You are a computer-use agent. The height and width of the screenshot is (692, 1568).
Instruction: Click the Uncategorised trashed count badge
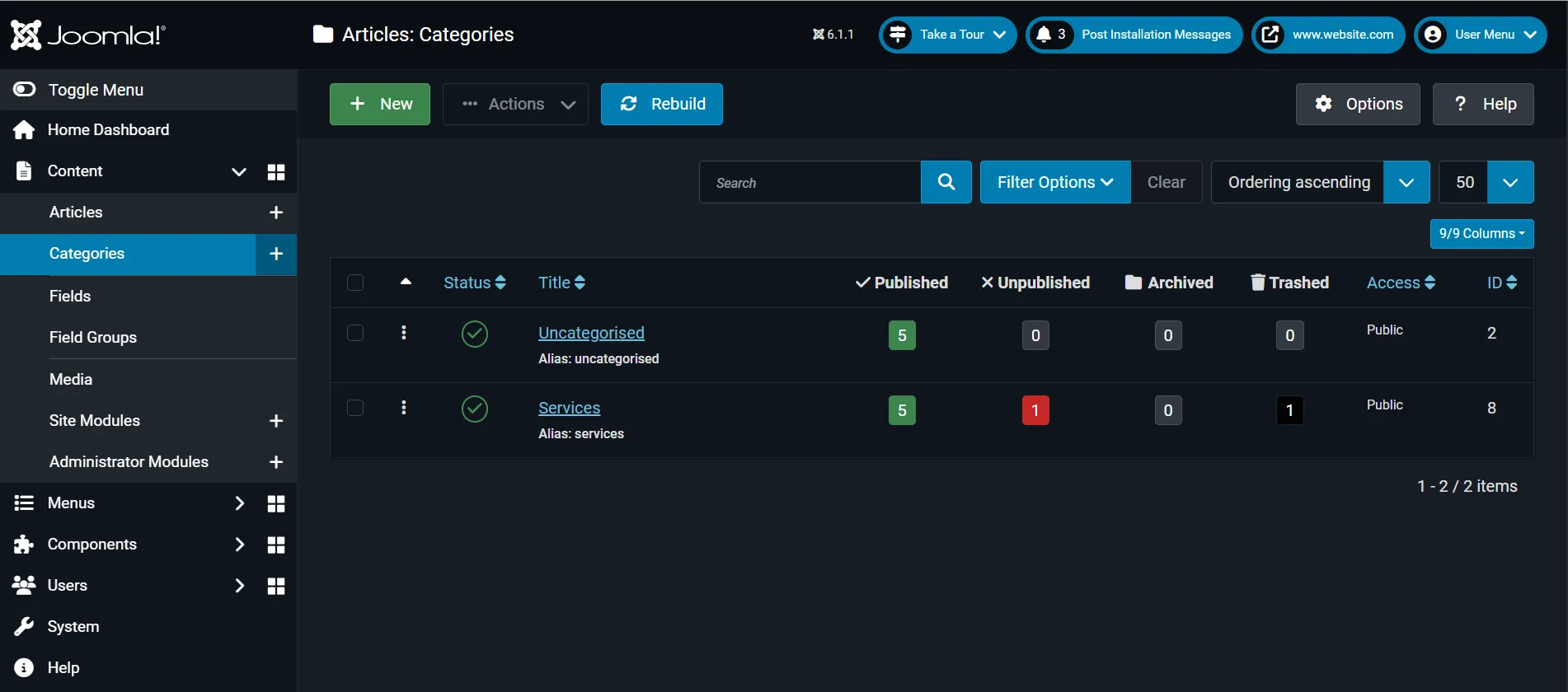(1290, 335)
